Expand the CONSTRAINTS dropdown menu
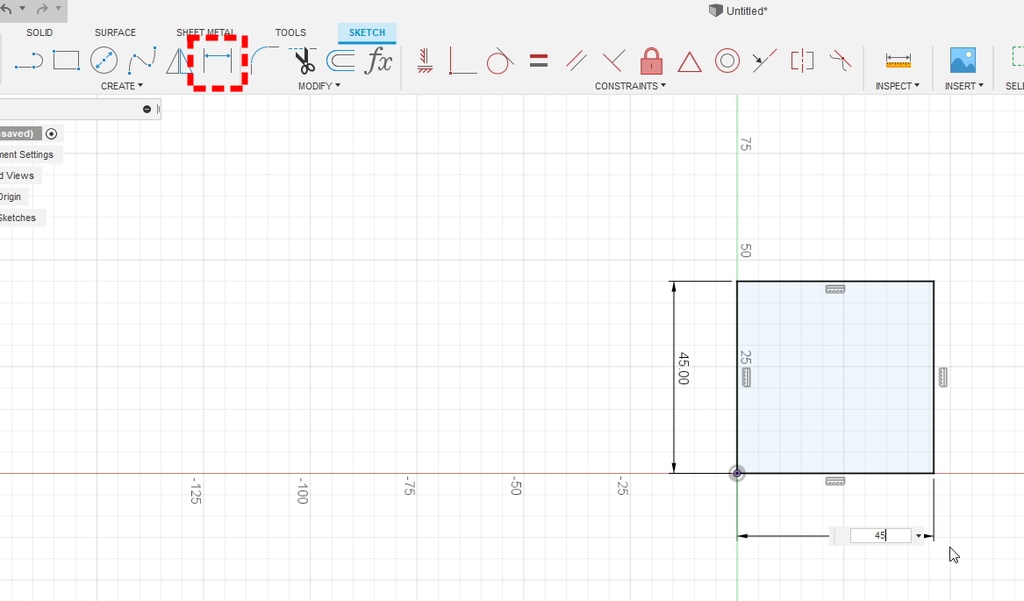The width and height of the screenshot is (1024, 601). [630, 86]
